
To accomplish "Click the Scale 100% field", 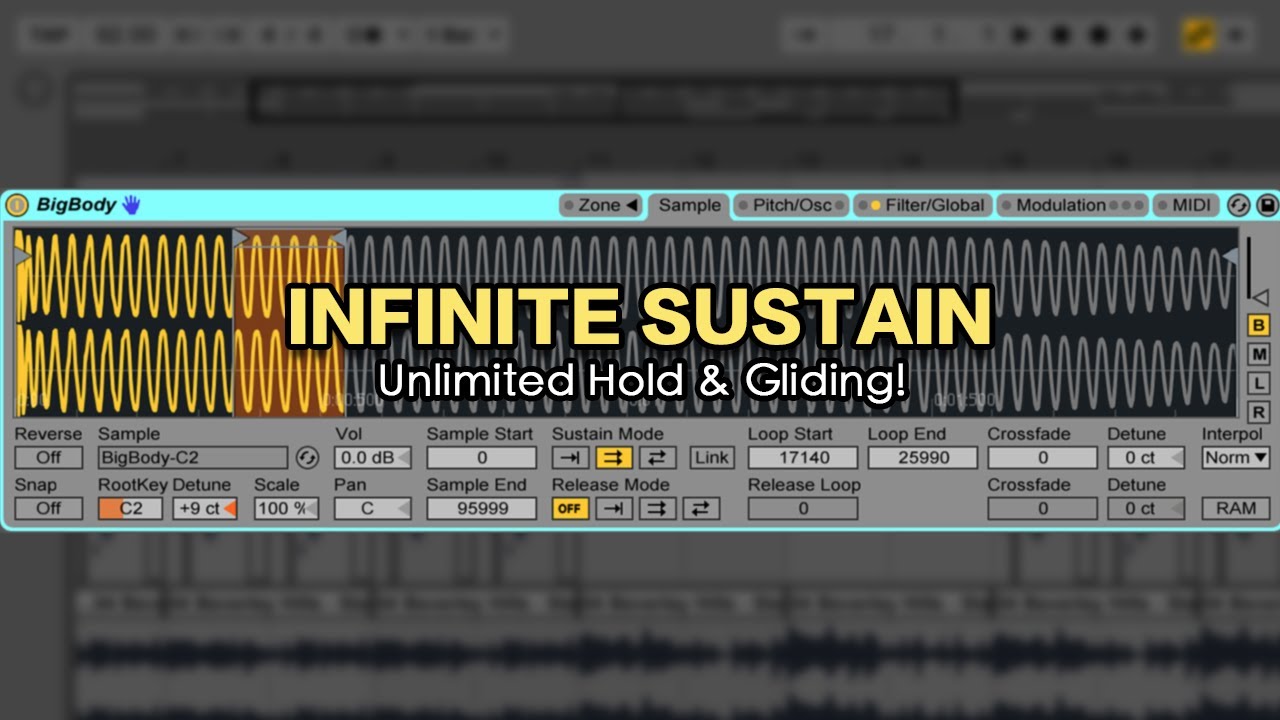I will (286, 508).
